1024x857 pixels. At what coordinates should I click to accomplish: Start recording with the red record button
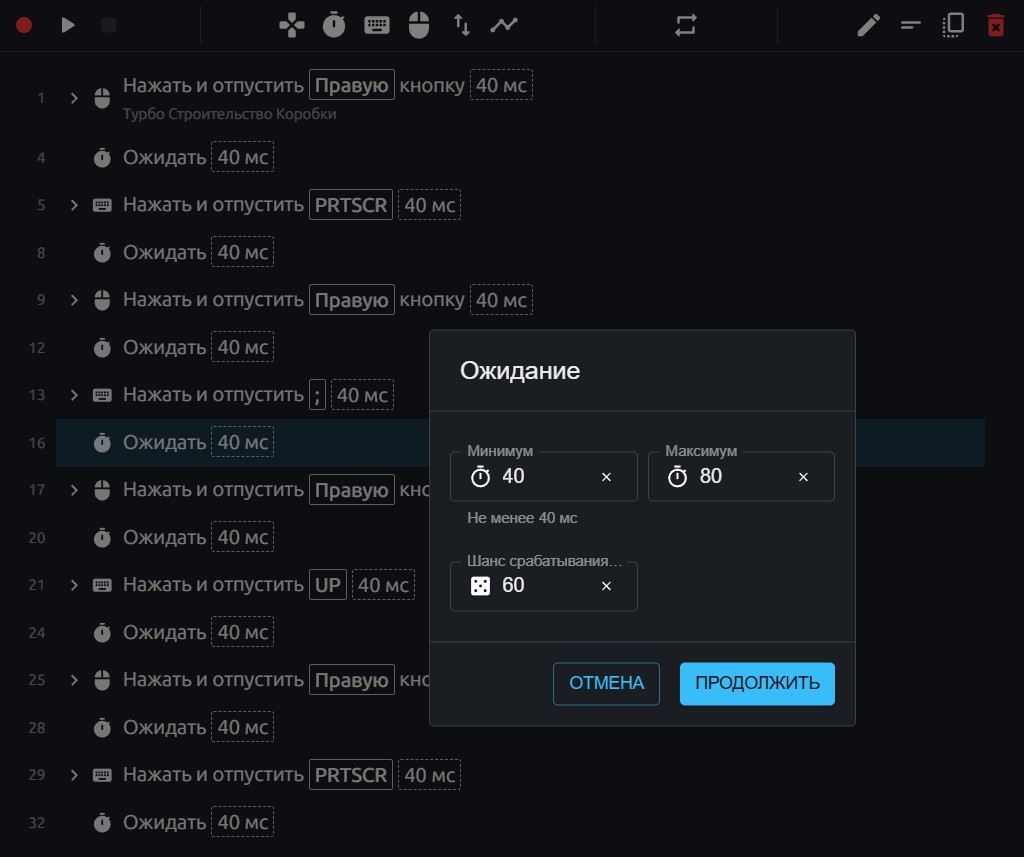click(x=24, y=25)
